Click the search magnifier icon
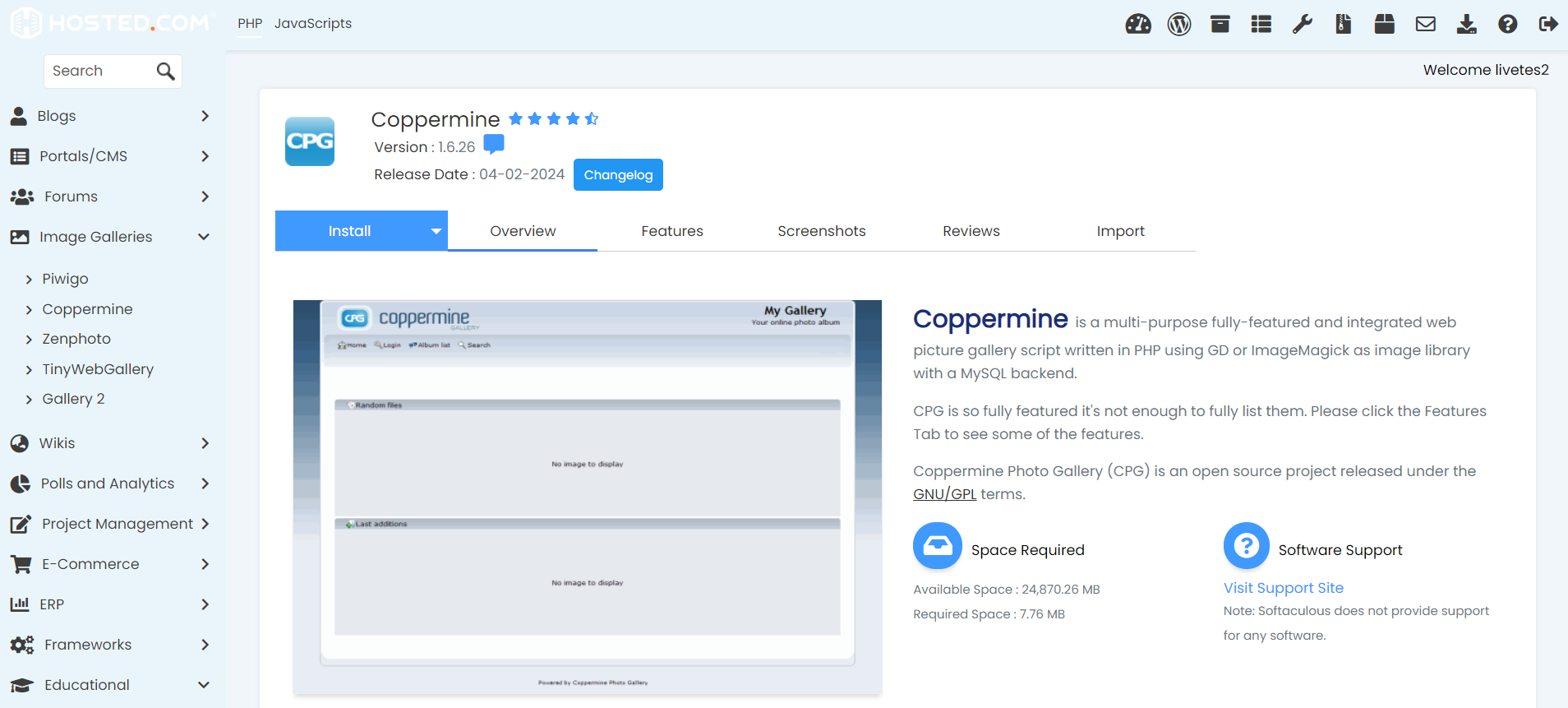Screen dimensions: 1568x708 pyautogui.click(x=165, y=72)
